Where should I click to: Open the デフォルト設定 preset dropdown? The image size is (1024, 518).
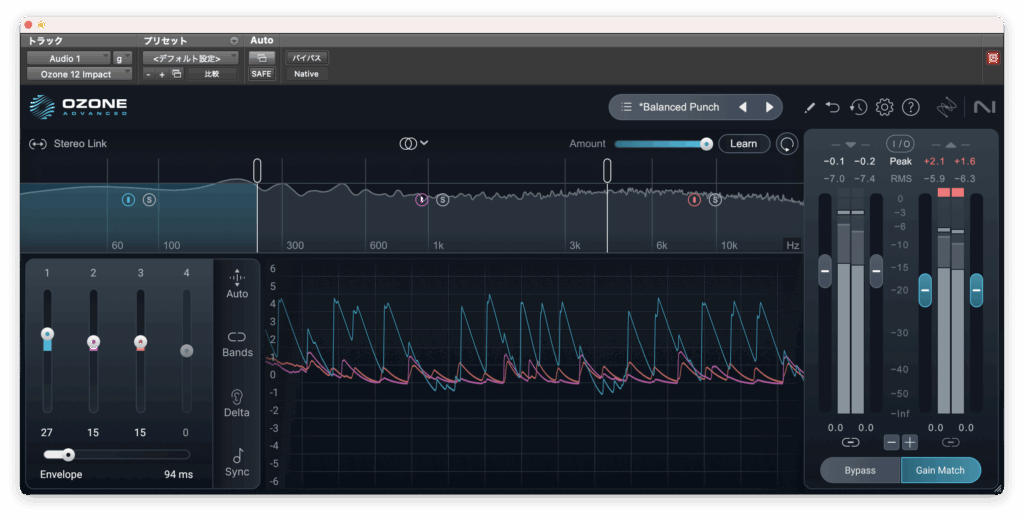[x=190, y=58]
